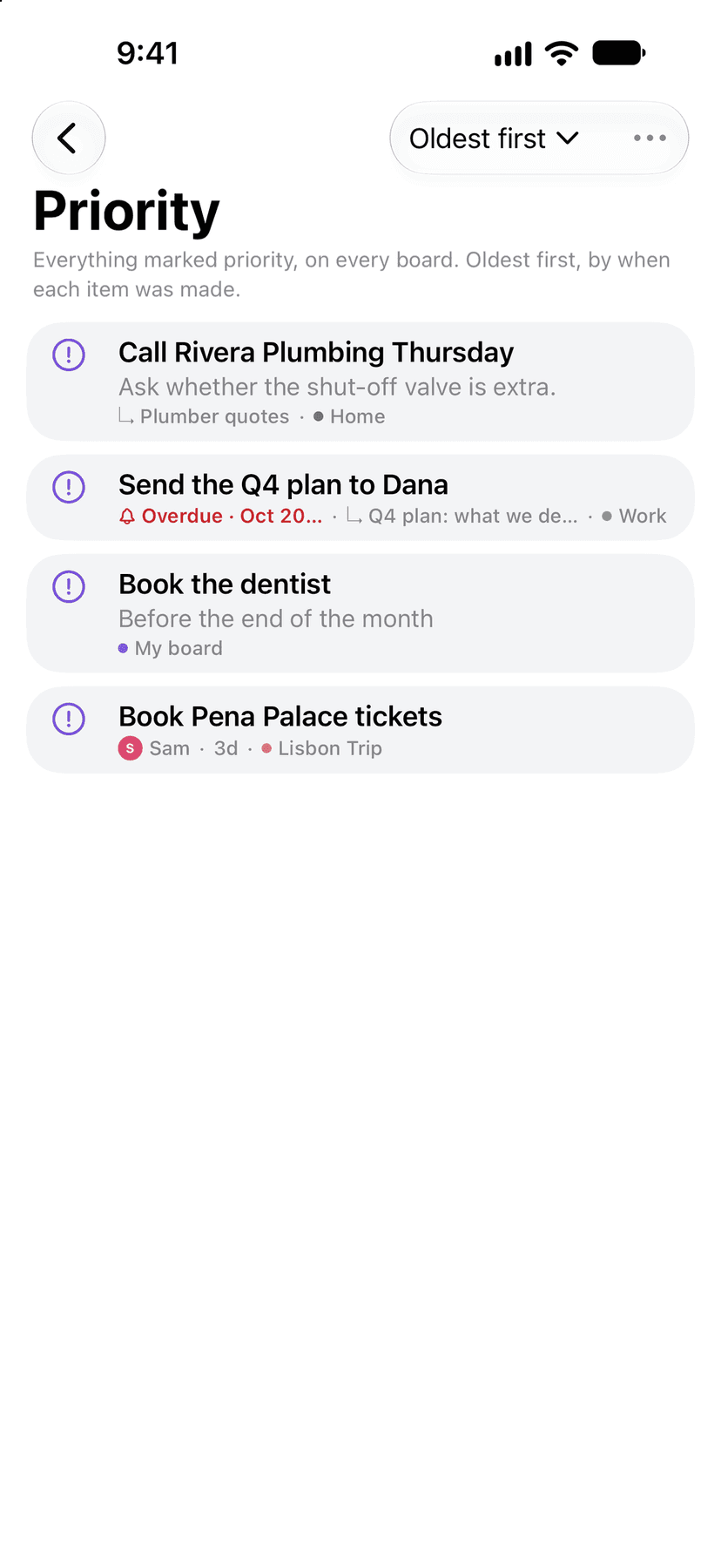
Task: Toggle priority icon on Call Rivera Plumbing Thursday
Action: point(69,355)
